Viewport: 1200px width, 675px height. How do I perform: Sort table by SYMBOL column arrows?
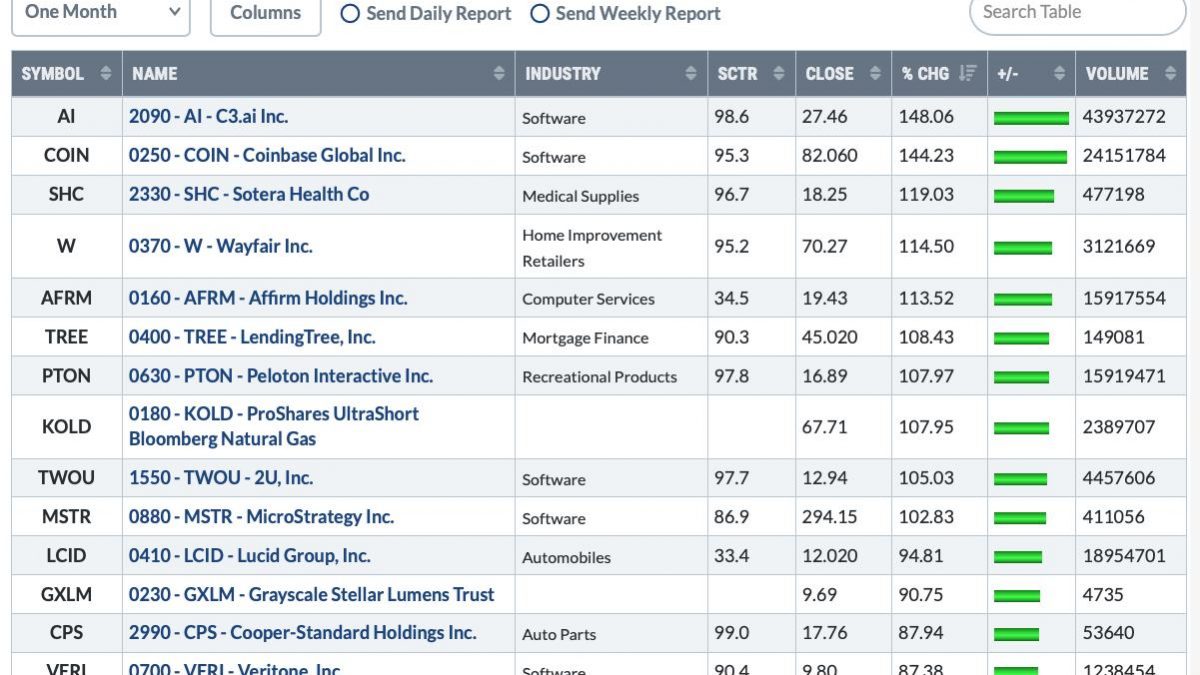(106, 74)
